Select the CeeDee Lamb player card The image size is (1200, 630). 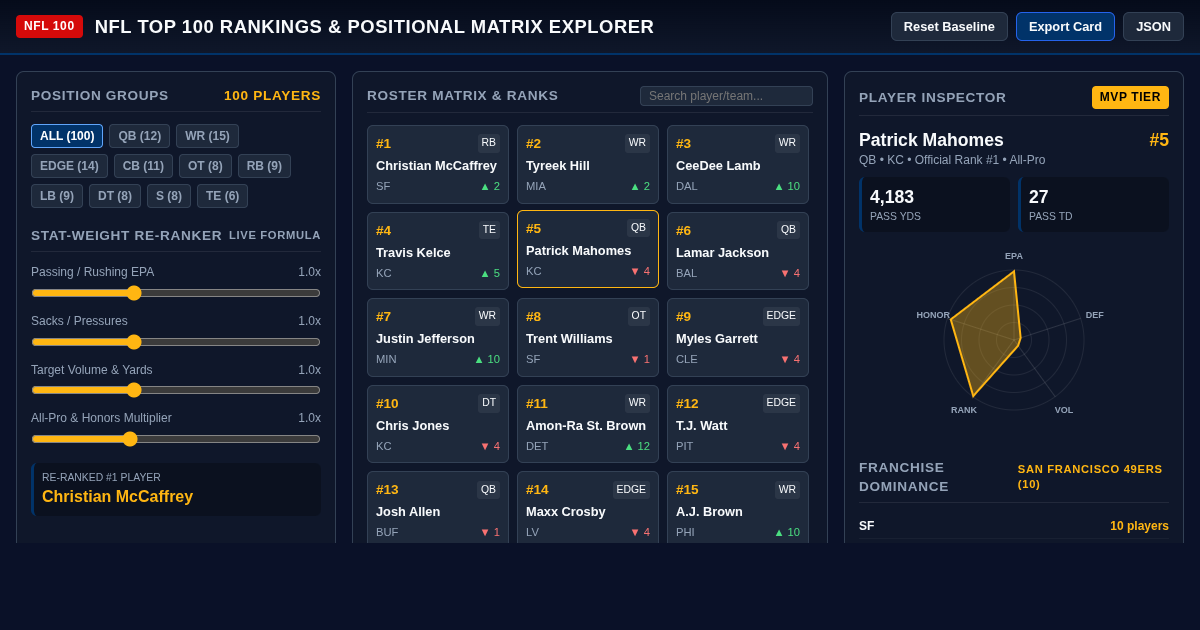[x=738, y=164]
